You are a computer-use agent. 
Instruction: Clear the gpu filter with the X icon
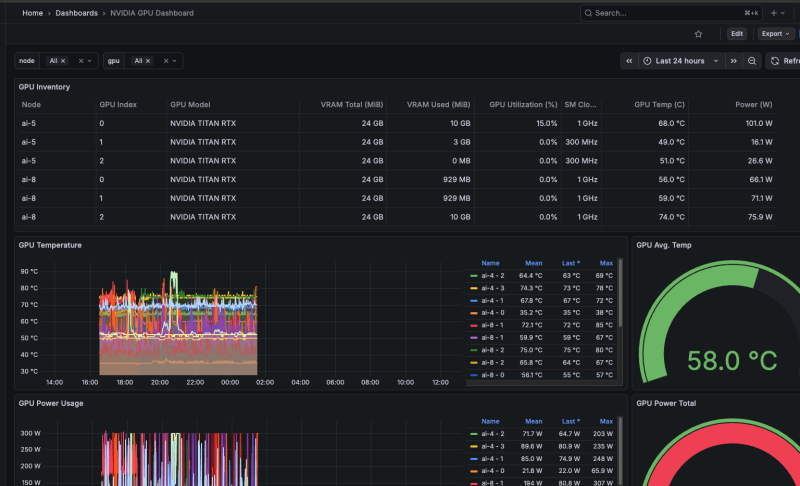[167, 61]
